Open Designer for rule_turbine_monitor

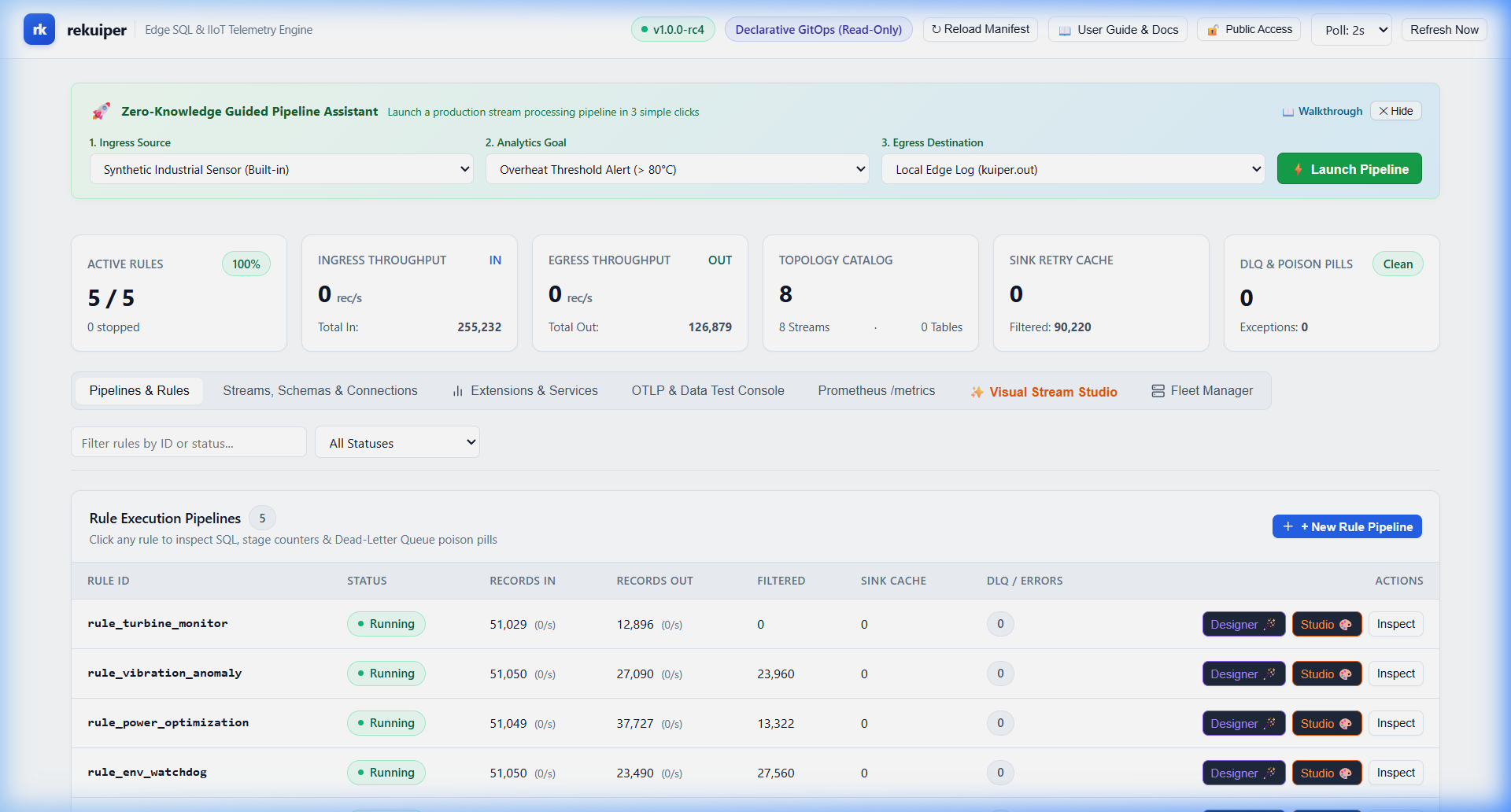pos(1243,624)
